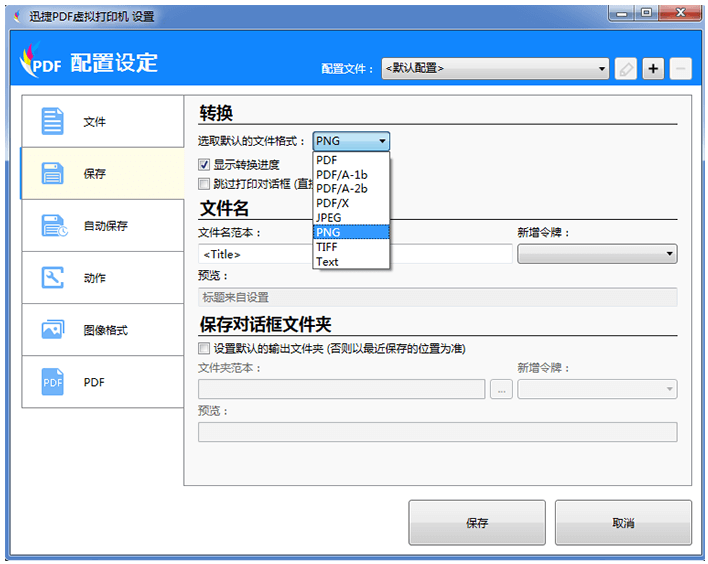Click the folder 预览 field at bottom
The height and width of the screenshot is (564, 708).
point(438,432)
